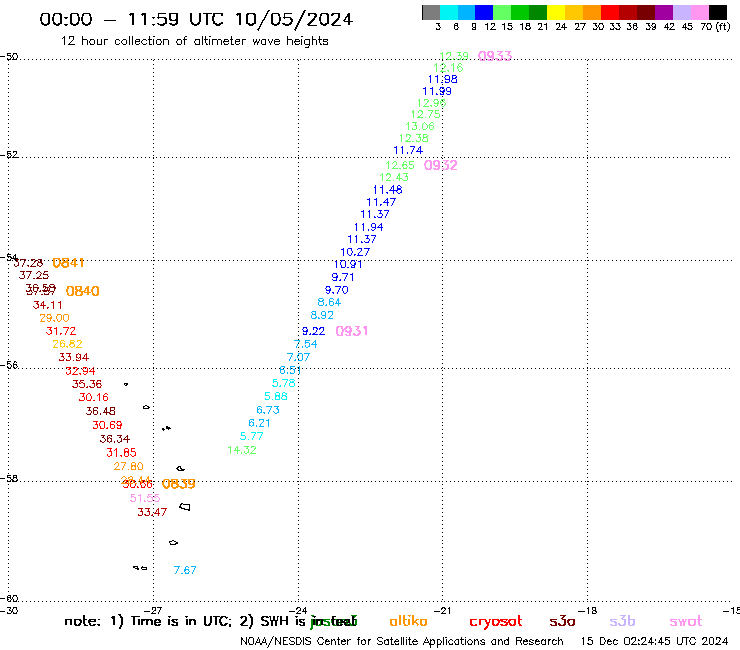Image resolution: width=740 pixels, height=650 pixels.
Task: Click the 's3b' satellite legend label
Action: 622,621
